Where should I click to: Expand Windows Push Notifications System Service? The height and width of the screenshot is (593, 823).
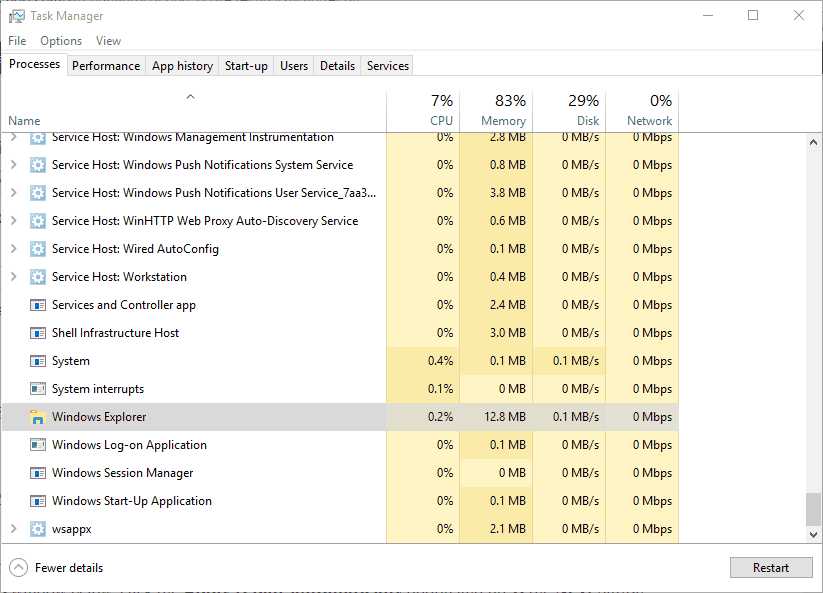point(14,165)
